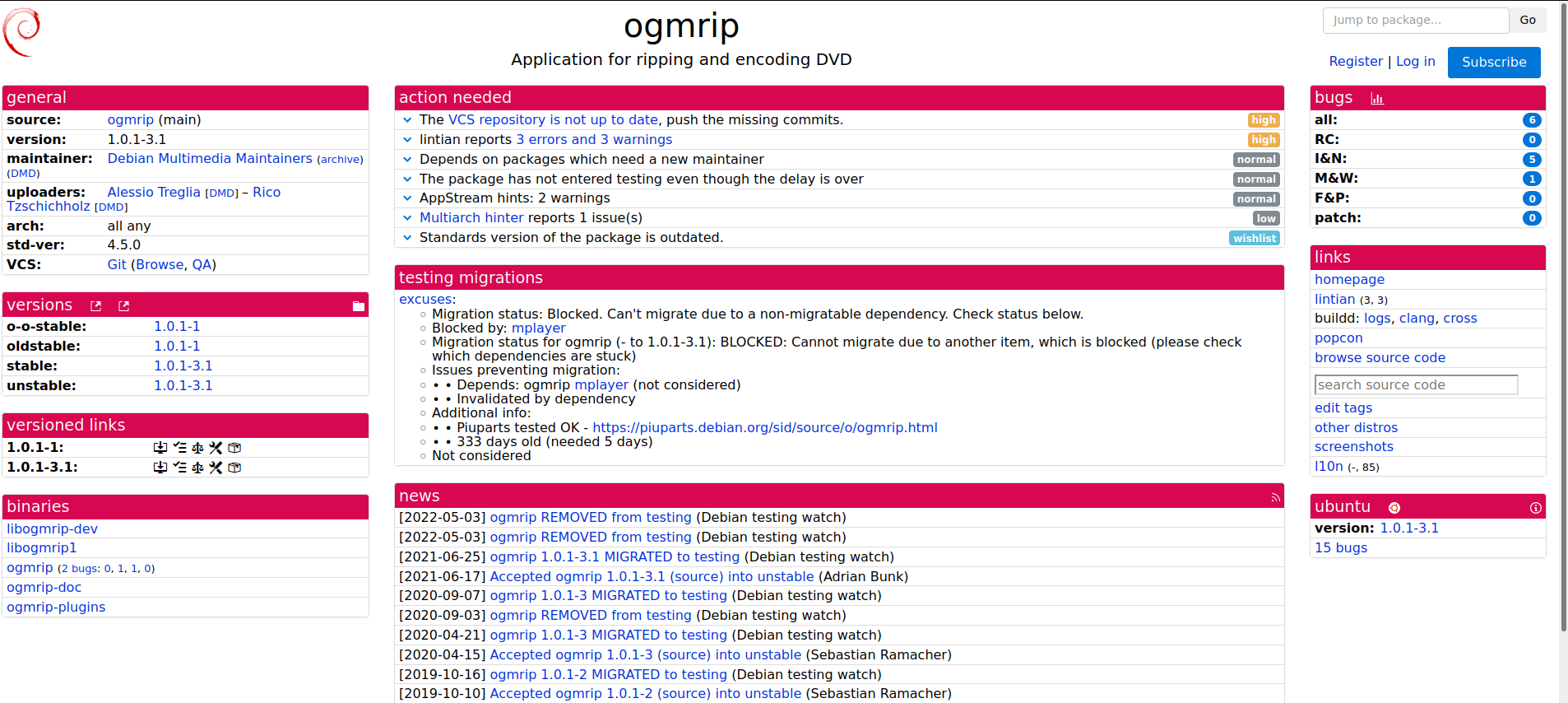The height and width of the screenshot is (703, 1568).
Task: Expand the Standards version outdated item
Action: [x=407, y=238]
